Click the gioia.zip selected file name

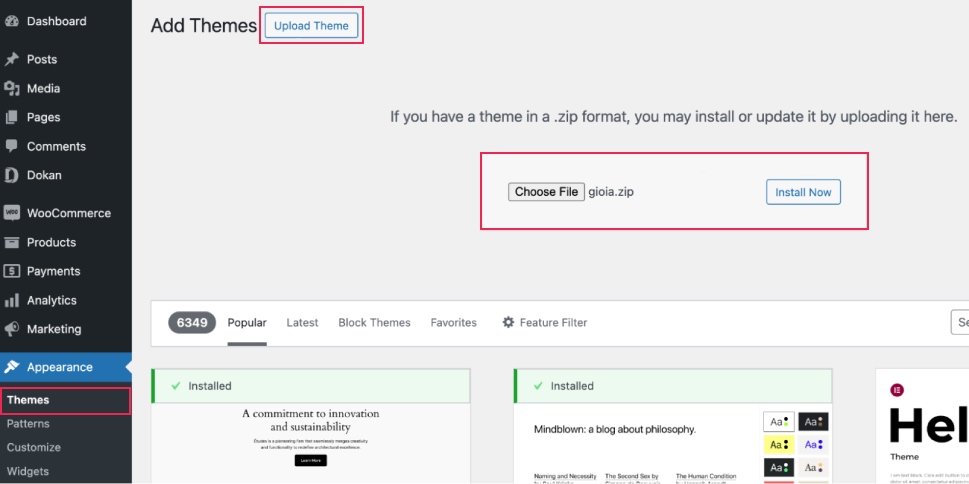coord(611,192)
